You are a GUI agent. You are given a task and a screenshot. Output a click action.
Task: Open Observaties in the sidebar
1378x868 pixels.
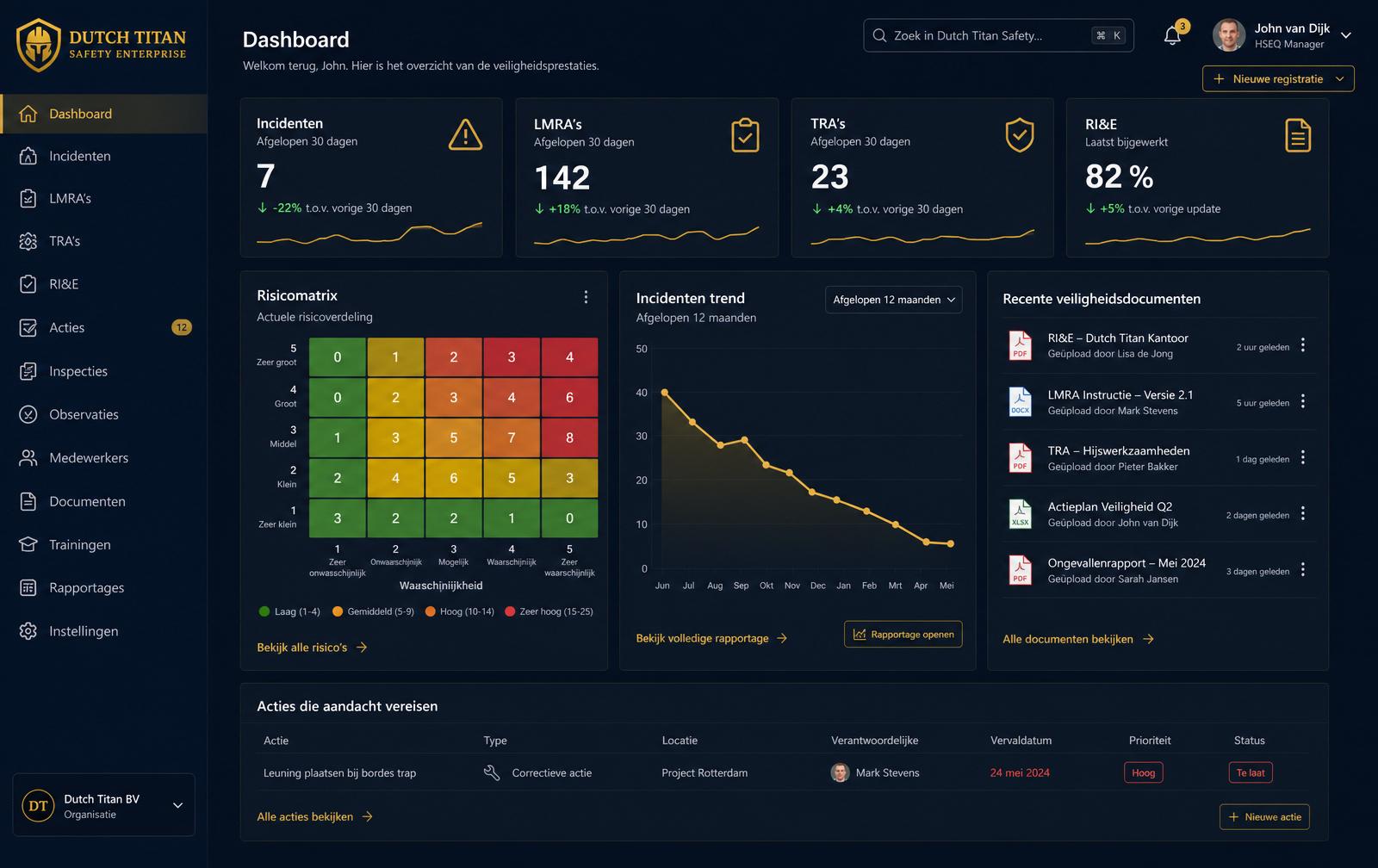coord(103,414)
